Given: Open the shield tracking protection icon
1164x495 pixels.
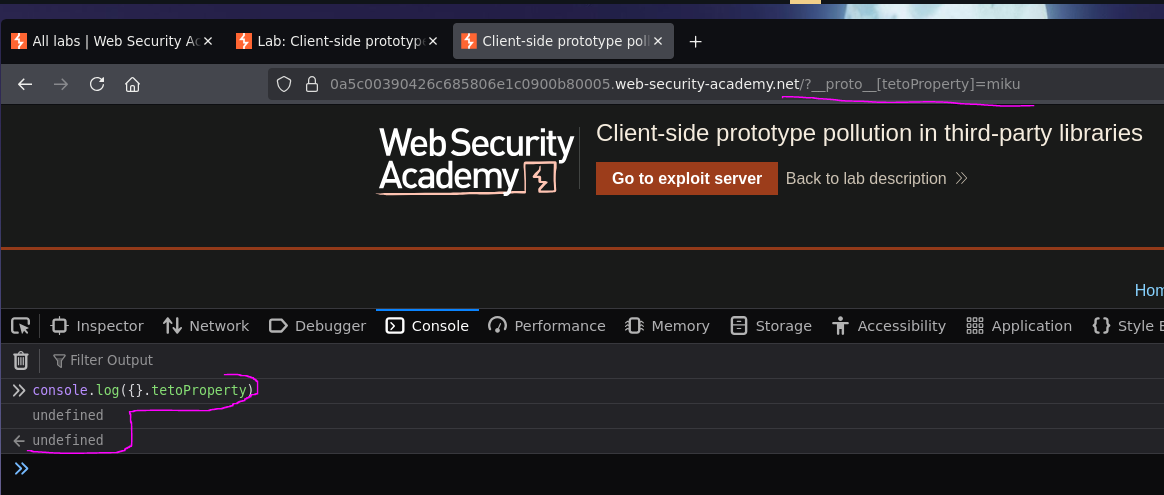Looking at the screenshot, I should (x=284, y=85).
